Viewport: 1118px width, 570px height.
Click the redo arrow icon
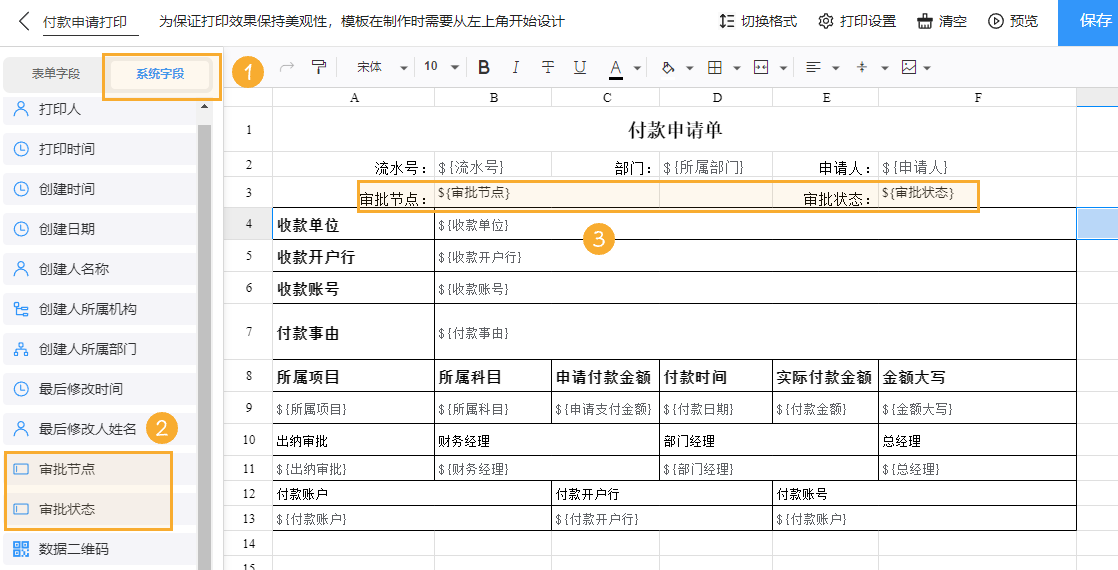click(x=287, y=67)
